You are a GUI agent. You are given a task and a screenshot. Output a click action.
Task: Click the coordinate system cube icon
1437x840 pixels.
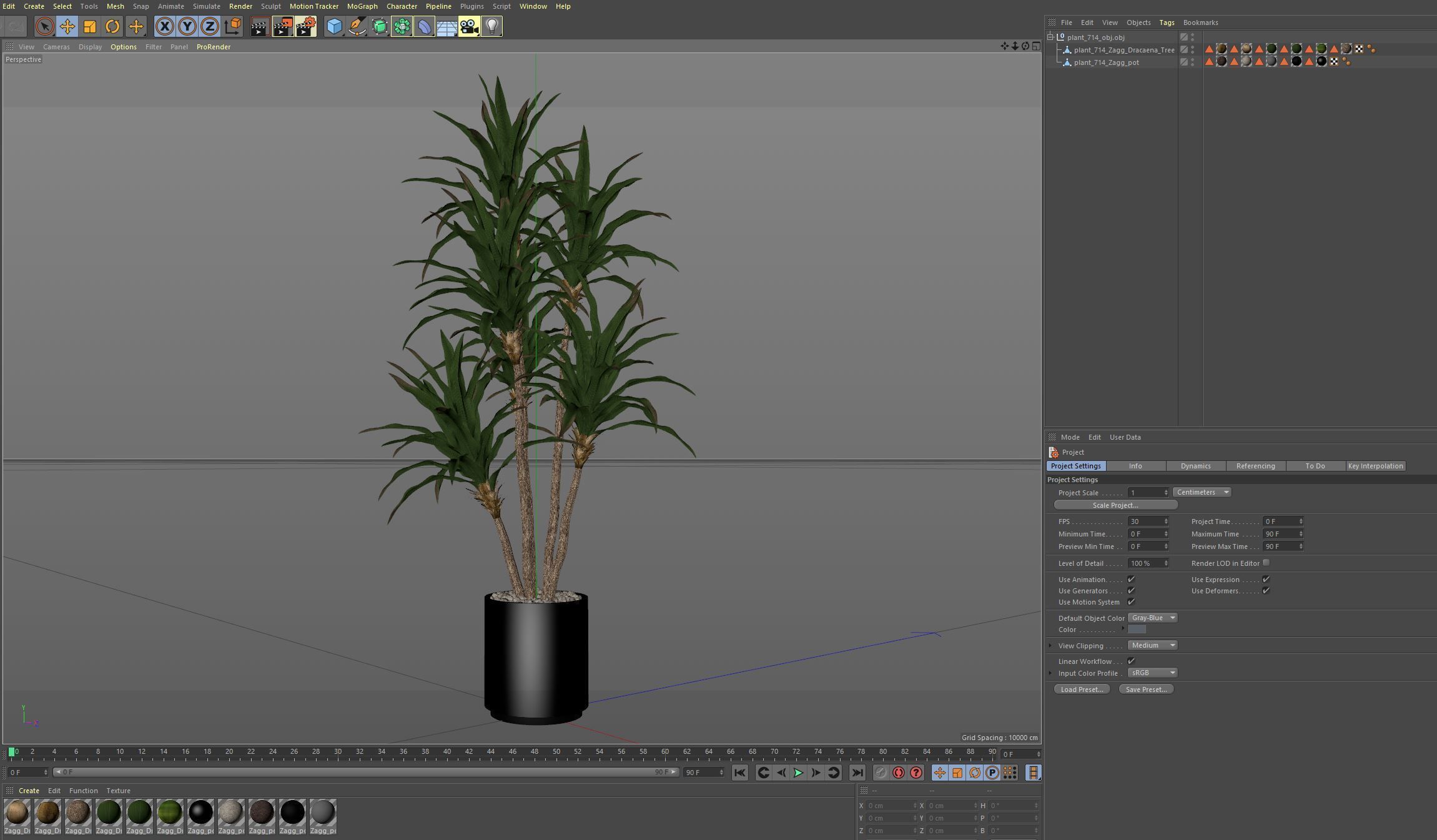point(232,26)
